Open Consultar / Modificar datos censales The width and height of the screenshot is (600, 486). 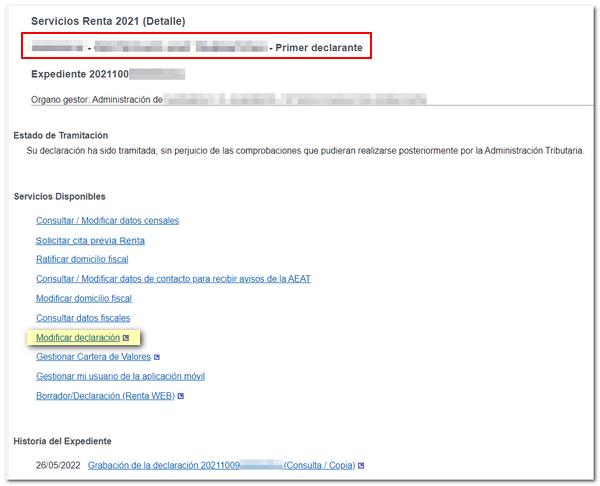point(107,220)
